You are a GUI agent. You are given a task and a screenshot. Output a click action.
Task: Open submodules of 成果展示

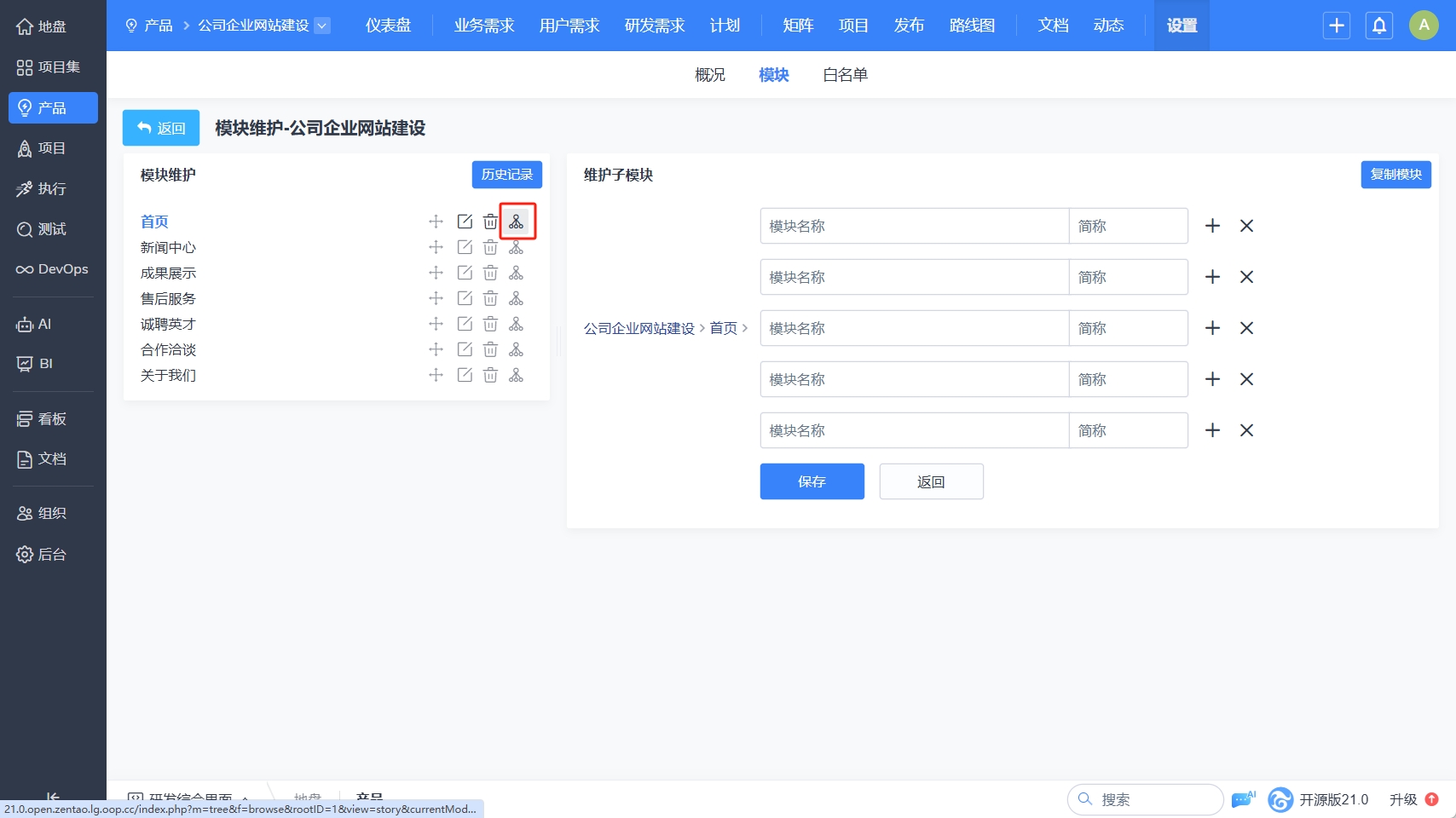(517, 273)
